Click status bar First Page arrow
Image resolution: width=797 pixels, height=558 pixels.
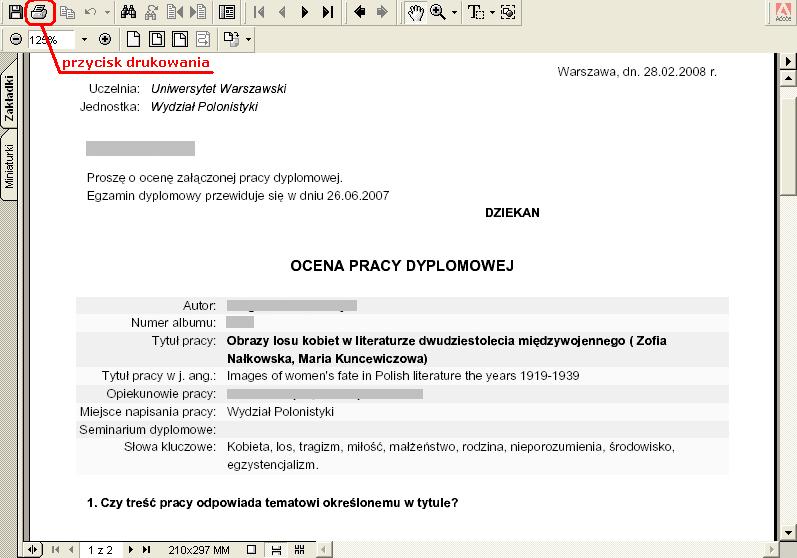pos(55,549)
